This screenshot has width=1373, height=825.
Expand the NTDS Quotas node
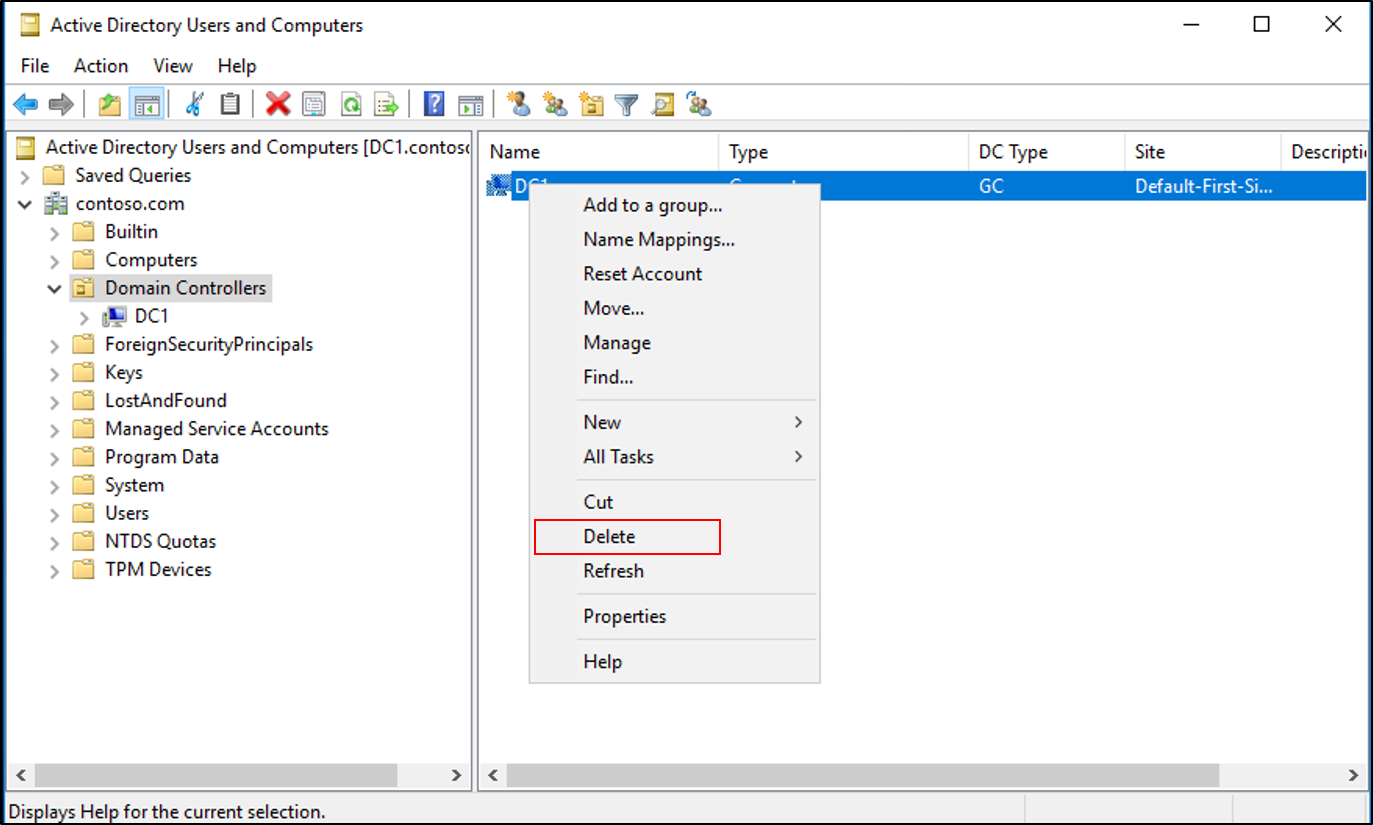point(55,542)
